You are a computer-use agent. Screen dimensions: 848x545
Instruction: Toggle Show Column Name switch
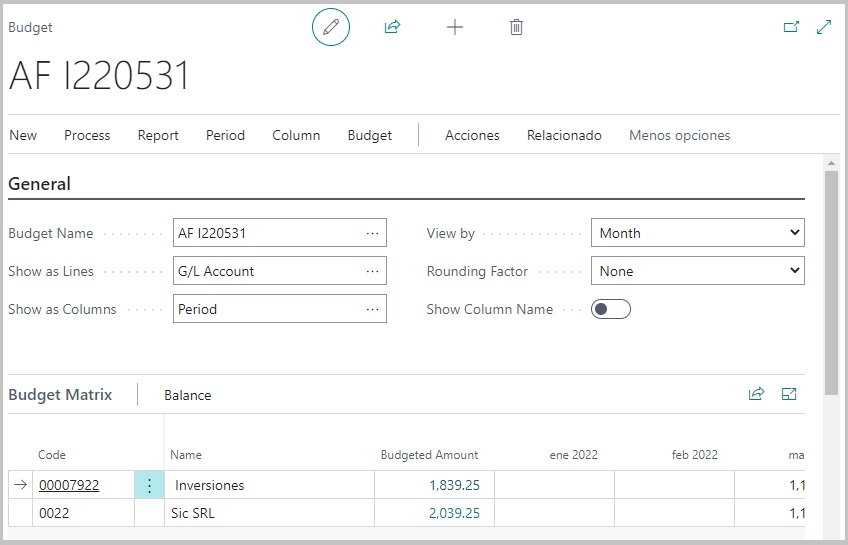pyautogui.click(x=611, y=309)
